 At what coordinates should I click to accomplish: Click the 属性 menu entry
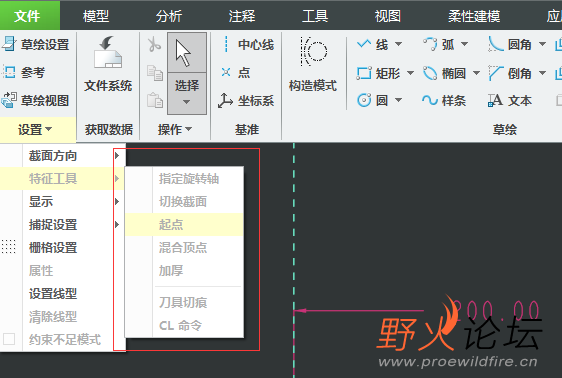click(x=62, y=271)
